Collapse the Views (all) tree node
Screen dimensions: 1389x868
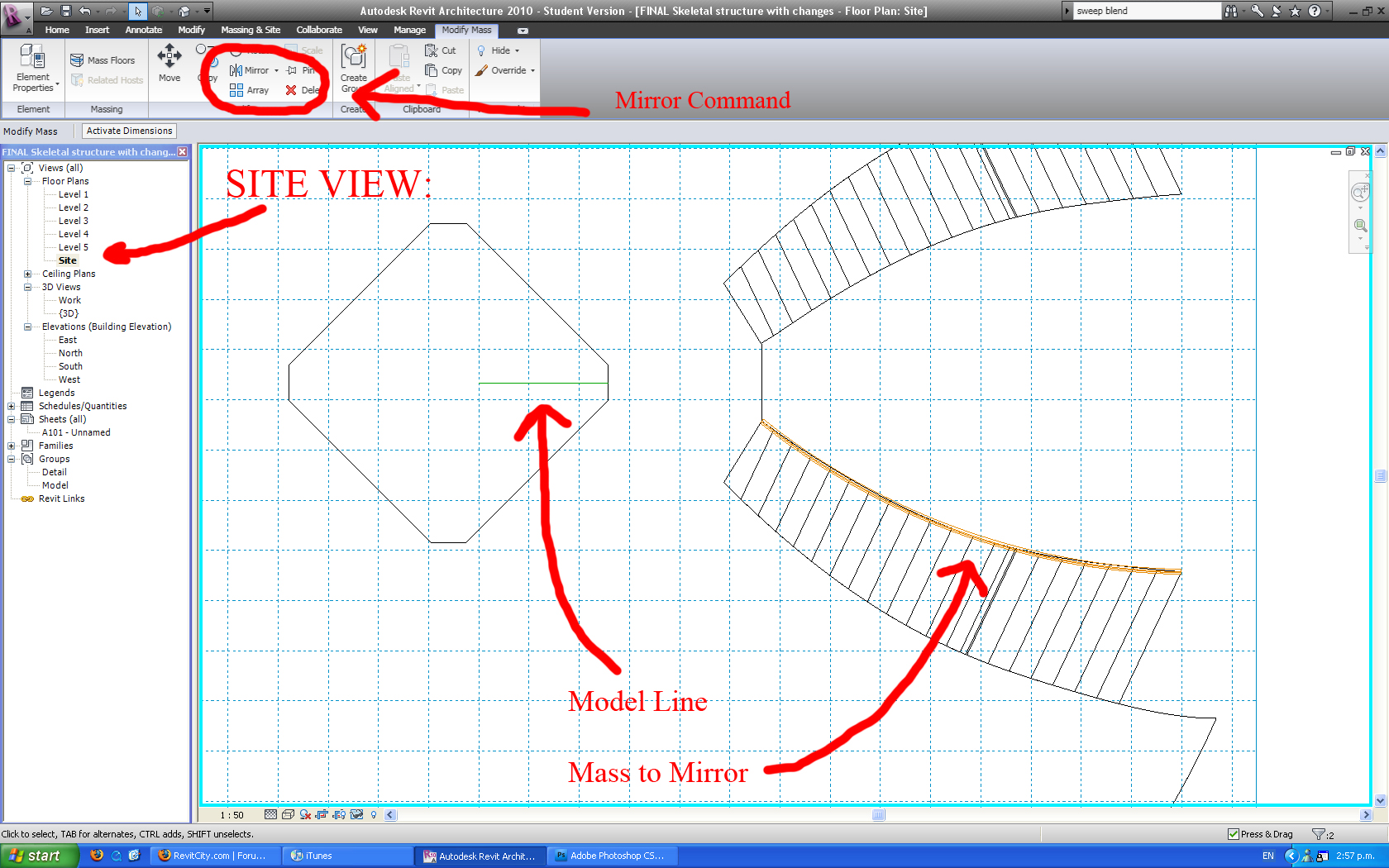pyautogui.click(x=12, y=168)
